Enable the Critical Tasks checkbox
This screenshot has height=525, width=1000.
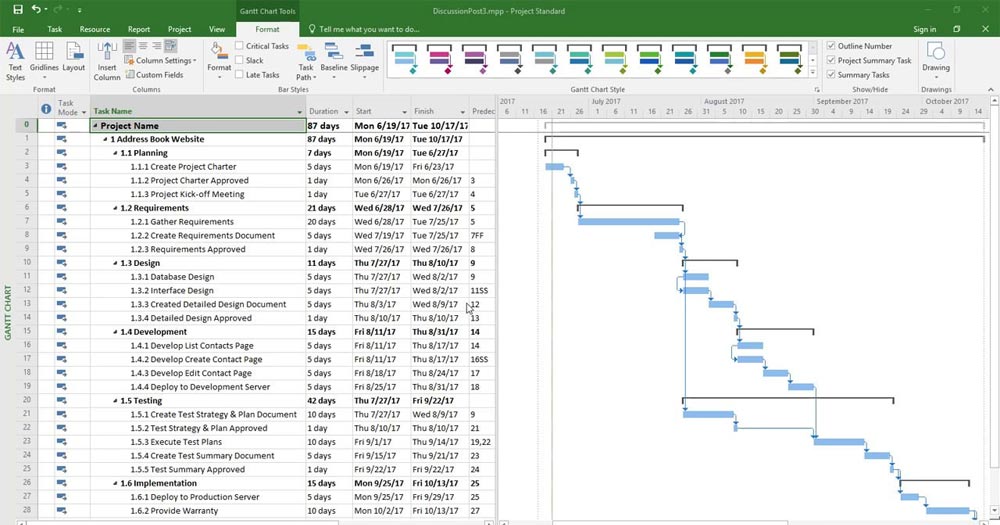[240, 46]
